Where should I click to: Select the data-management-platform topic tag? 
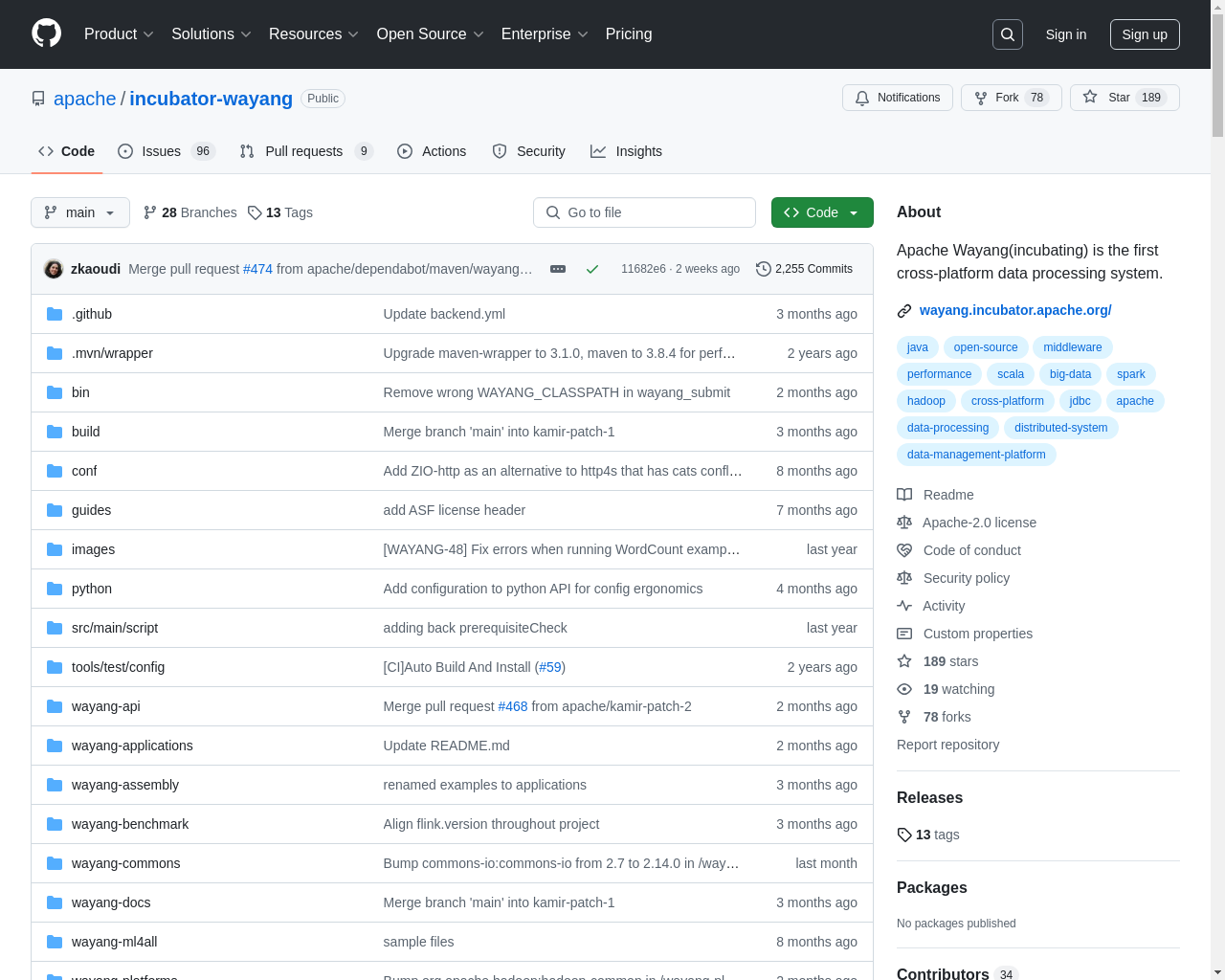976,455
